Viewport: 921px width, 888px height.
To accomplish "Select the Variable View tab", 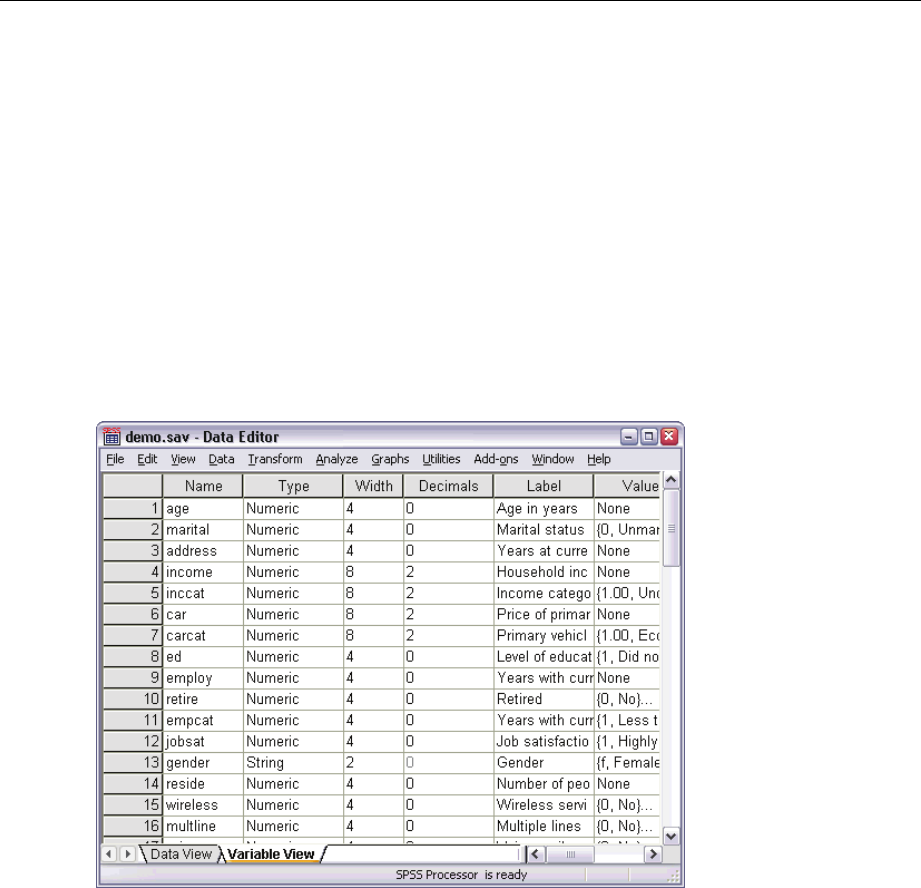I will coord(271,854).
